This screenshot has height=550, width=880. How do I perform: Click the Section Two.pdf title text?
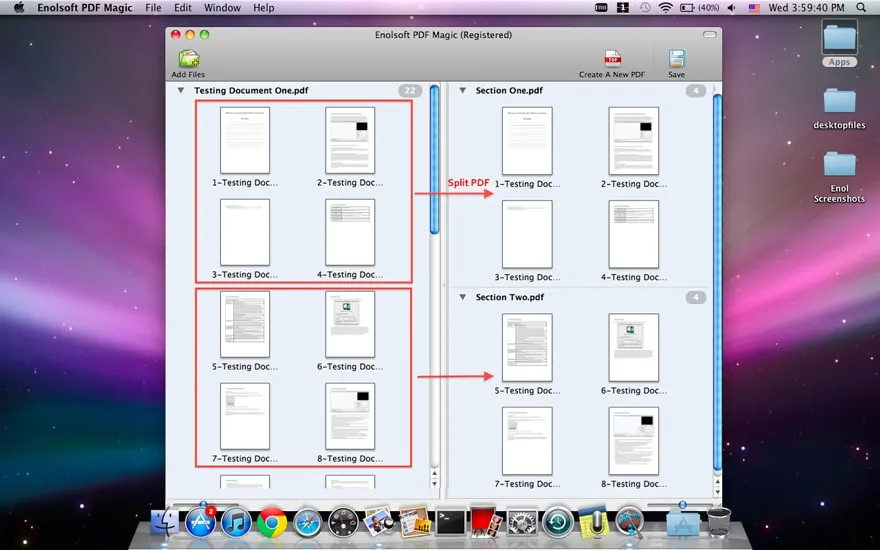tap(510, 297)
